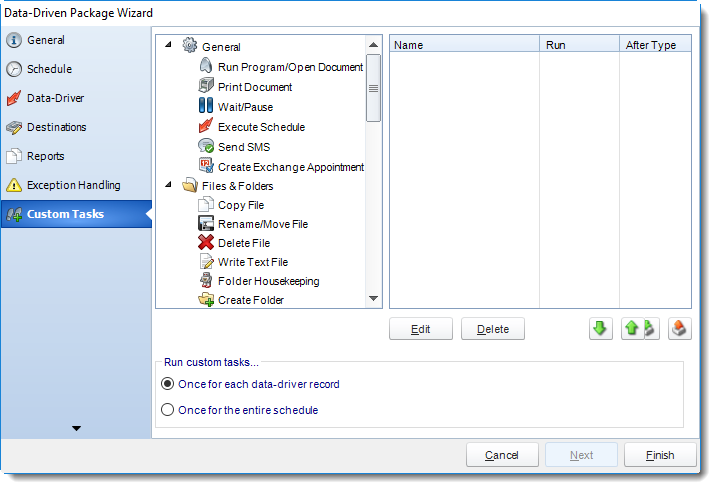Click the task tree scrollbar thumb
This screenshot has height=489, width=716.
point(374,88)
